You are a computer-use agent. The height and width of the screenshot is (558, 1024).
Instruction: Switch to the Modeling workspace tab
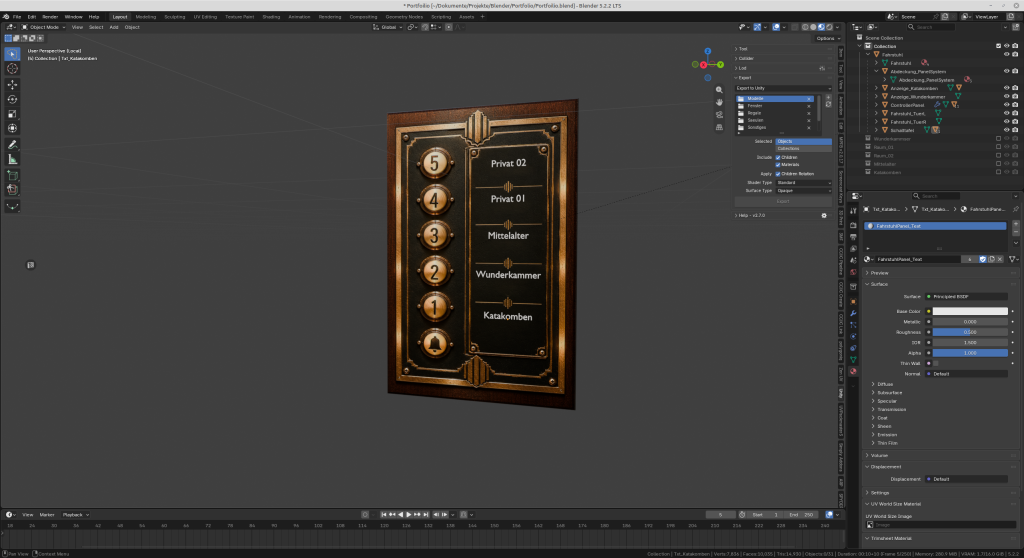point(146,17)
